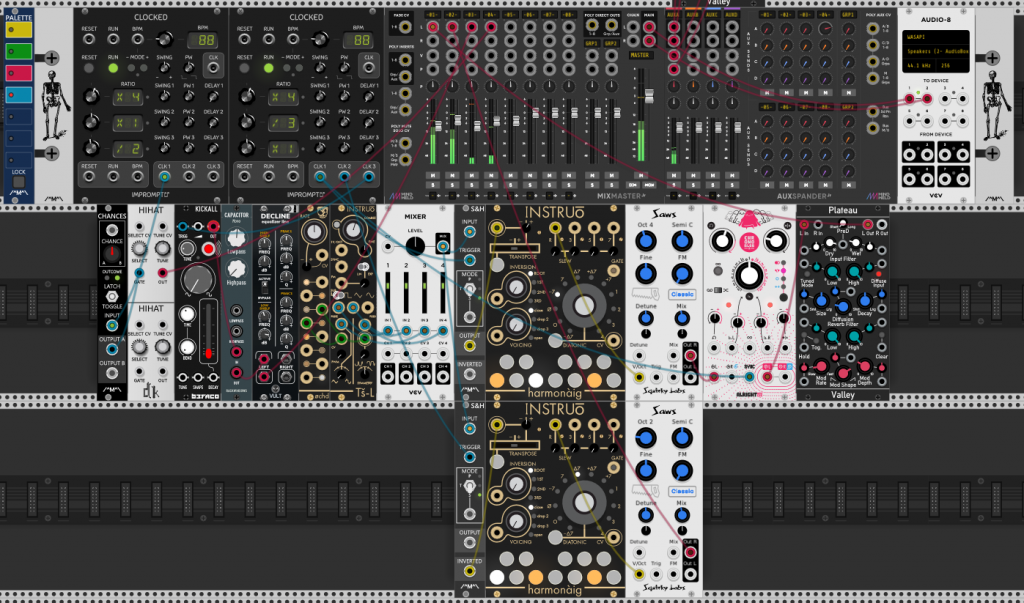
Task: Open 256 block size menu on Audio-8
Action: 953,65
